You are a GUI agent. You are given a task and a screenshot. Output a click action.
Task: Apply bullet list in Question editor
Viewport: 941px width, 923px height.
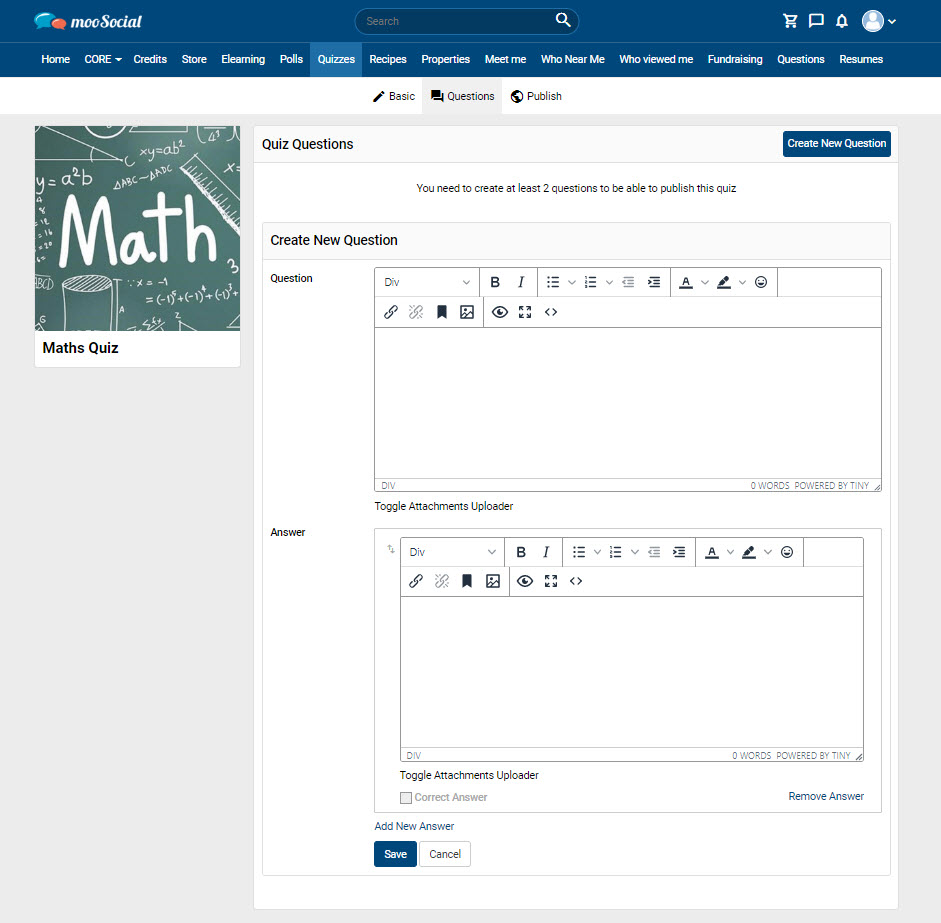click(553, 282)
